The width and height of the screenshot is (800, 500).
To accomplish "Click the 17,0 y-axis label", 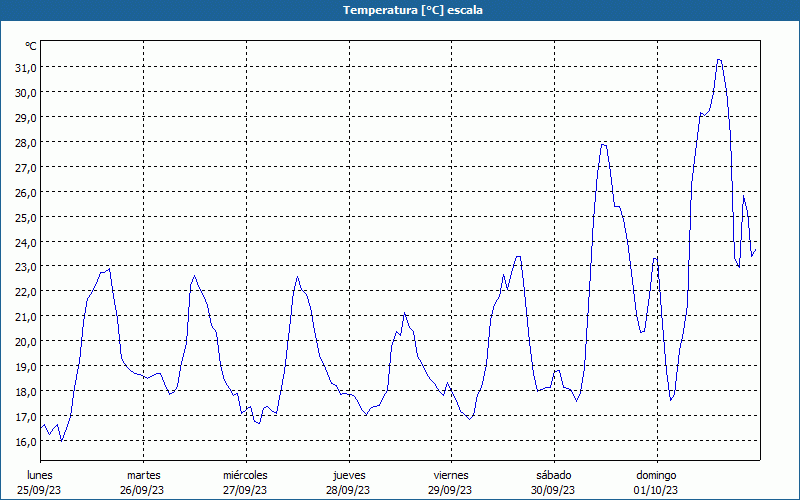I will click(26, 417).
